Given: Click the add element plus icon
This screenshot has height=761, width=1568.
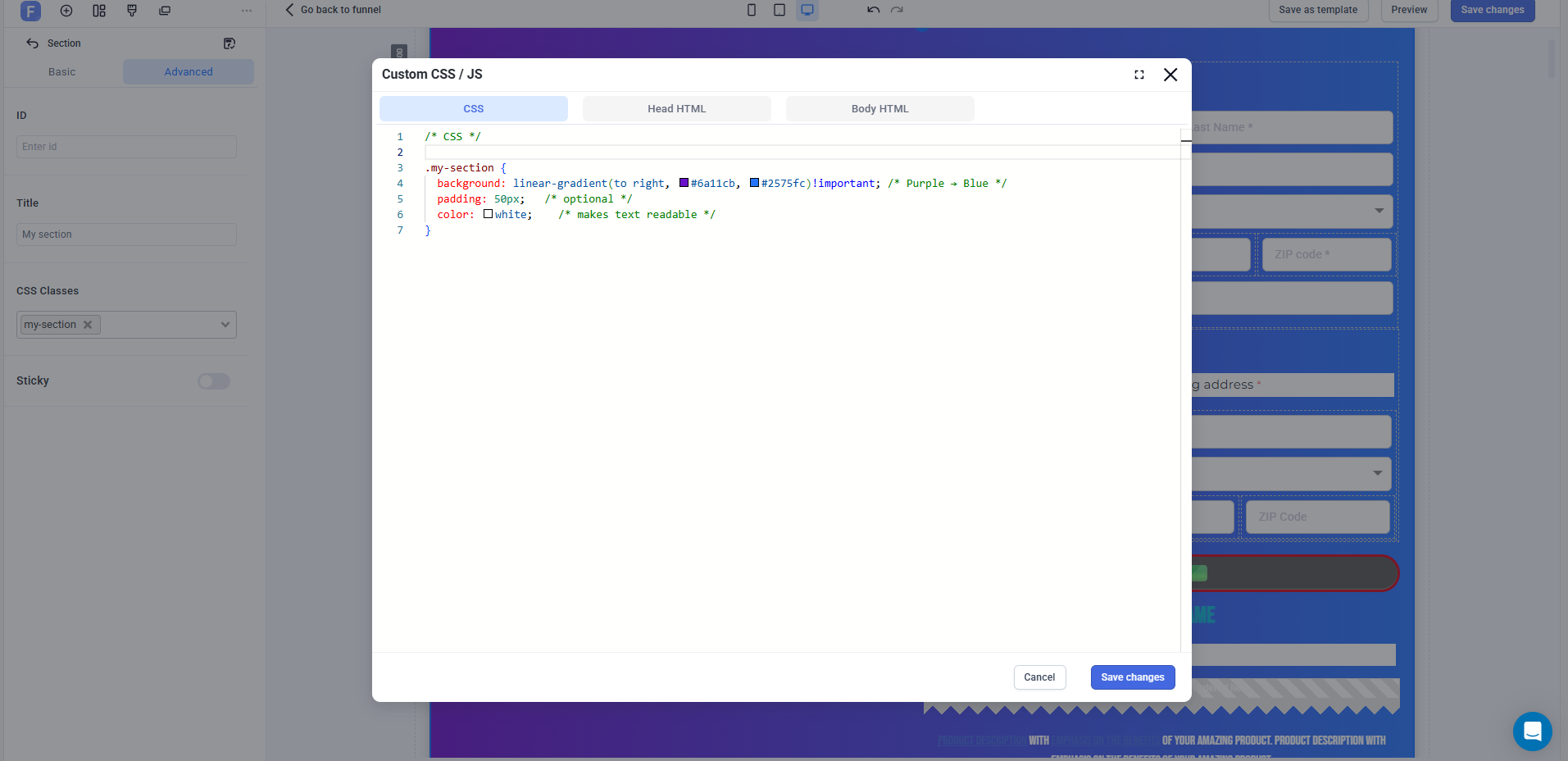Looking at the screenshot, I should (66, 11).
